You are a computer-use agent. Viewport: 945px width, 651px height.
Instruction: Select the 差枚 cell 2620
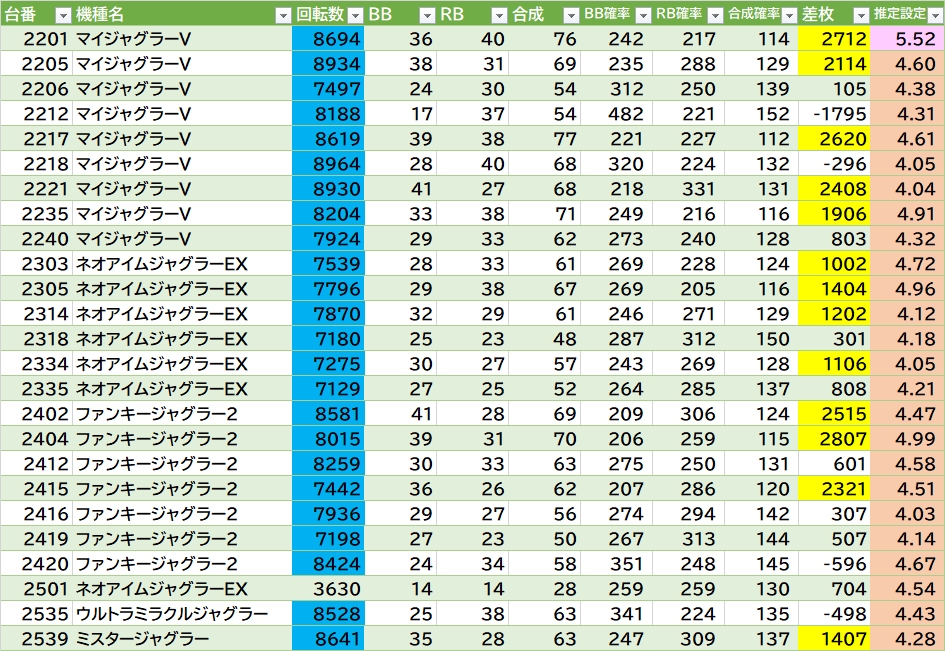pyautogui.click(x=834, y=139)
